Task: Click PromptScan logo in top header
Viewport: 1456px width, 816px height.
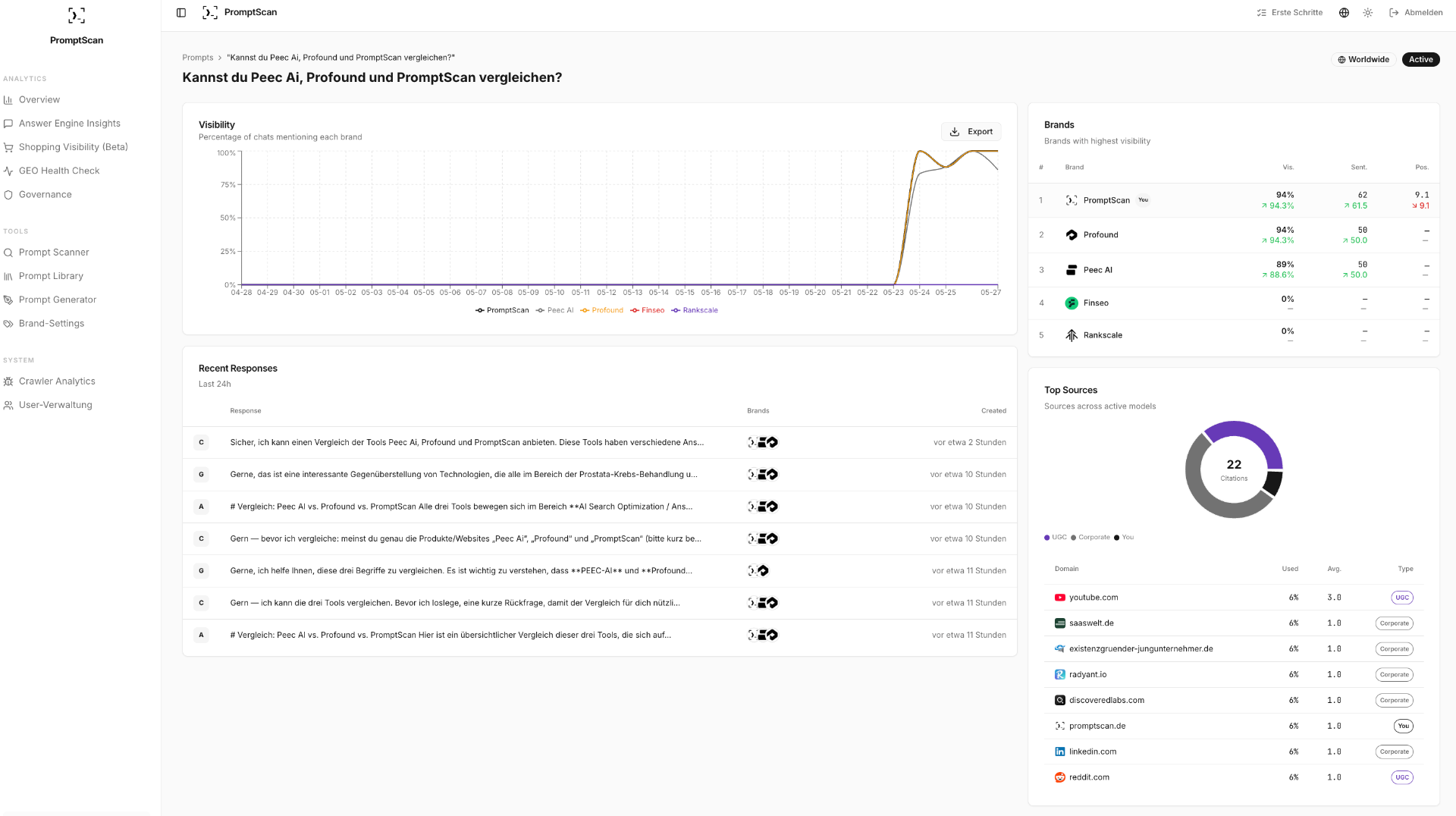Action: click(210, 13)
